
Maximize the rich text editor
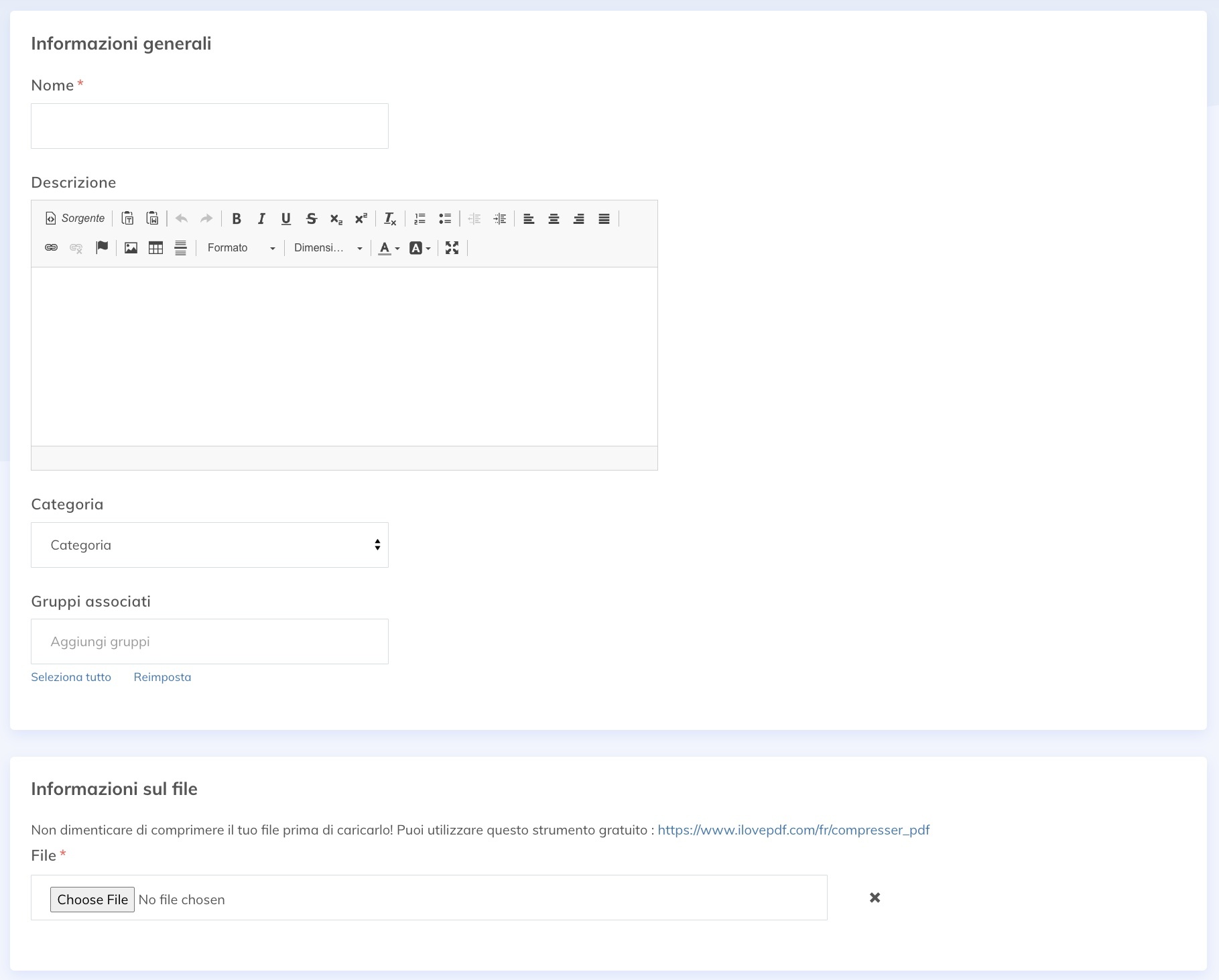[x=452, y=248]
